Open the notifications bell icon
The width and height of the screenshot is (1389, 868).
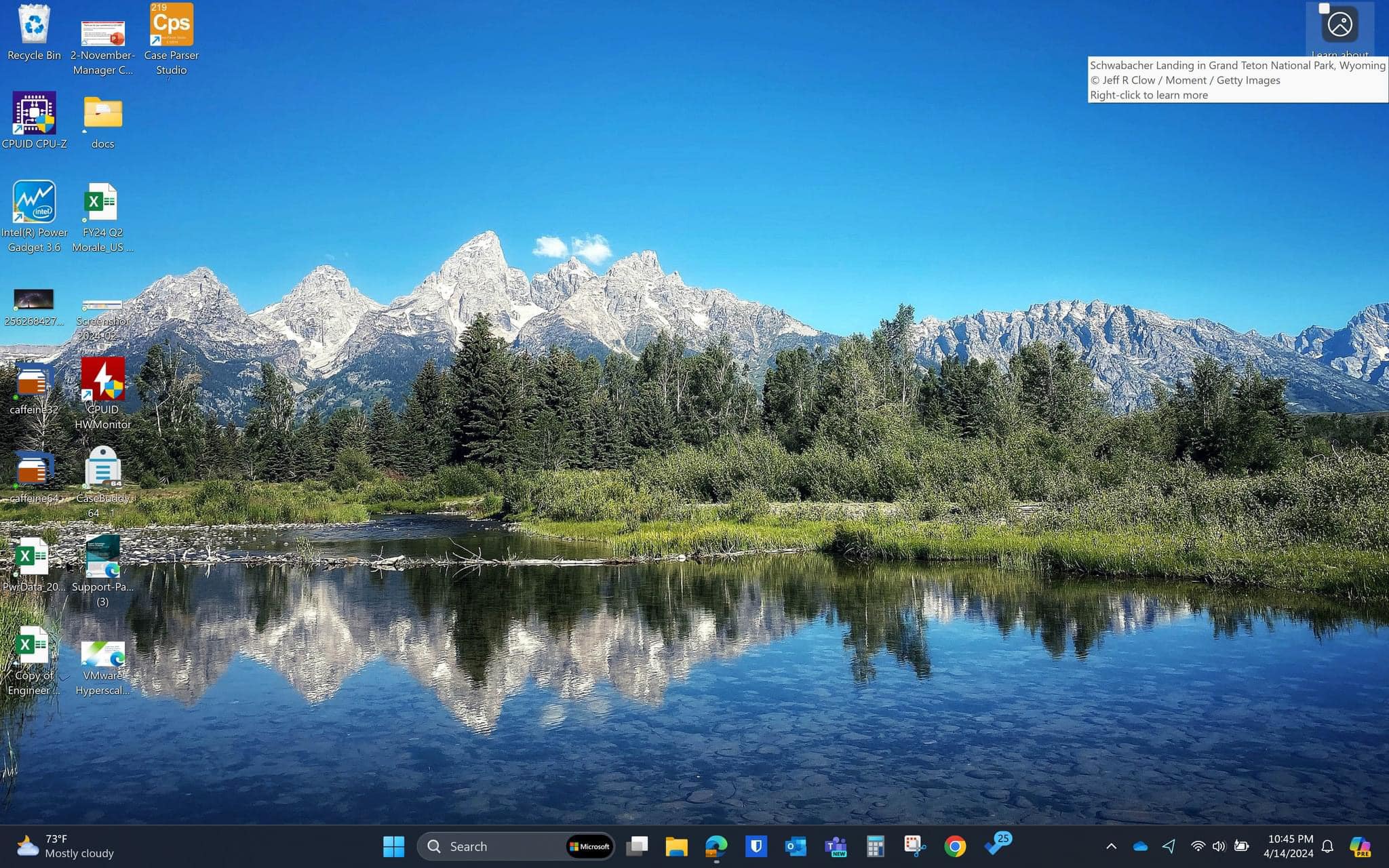[1328, 846]
